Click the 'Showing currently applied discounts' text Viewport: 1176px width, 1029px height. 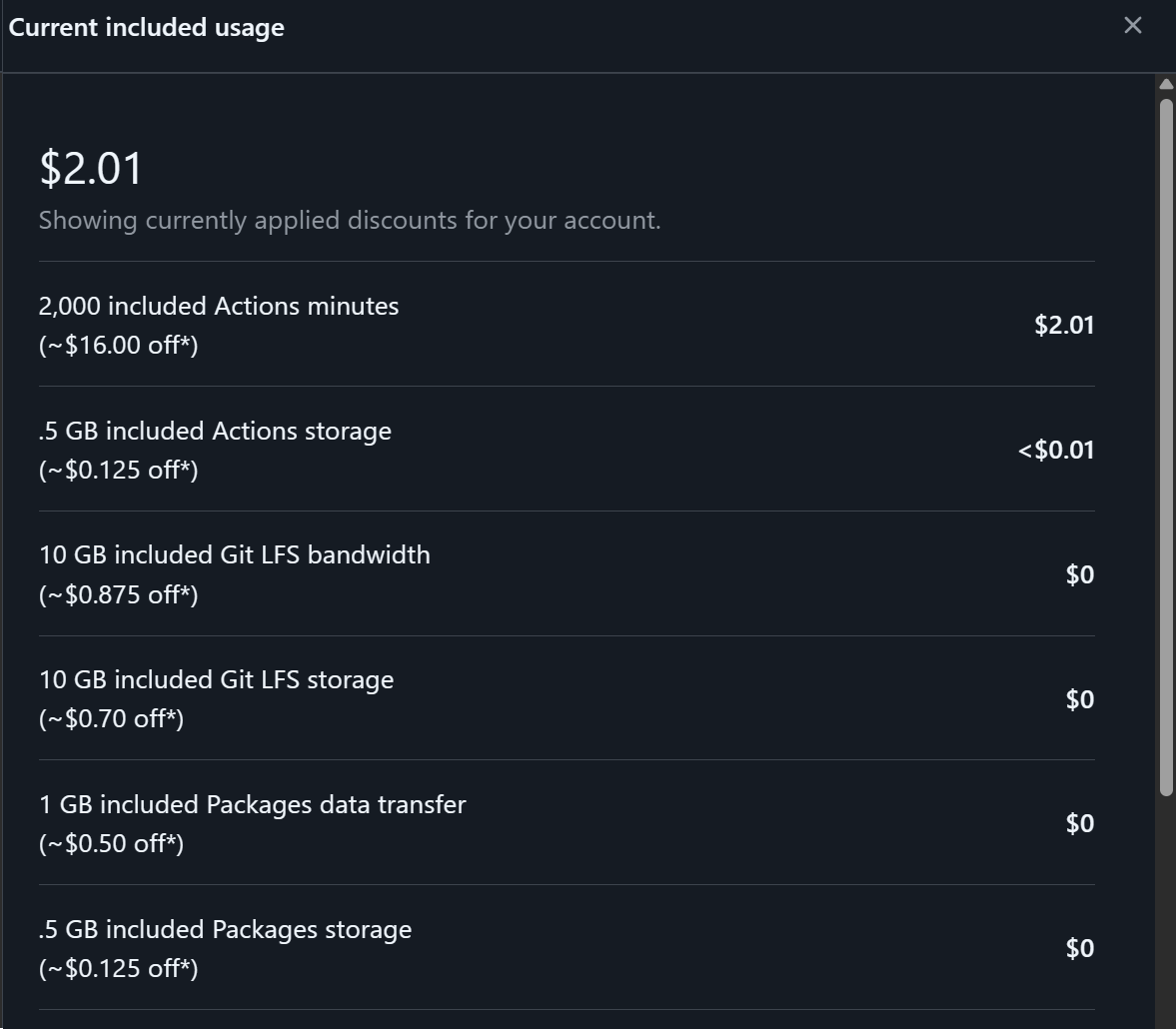tap(350, 221)
